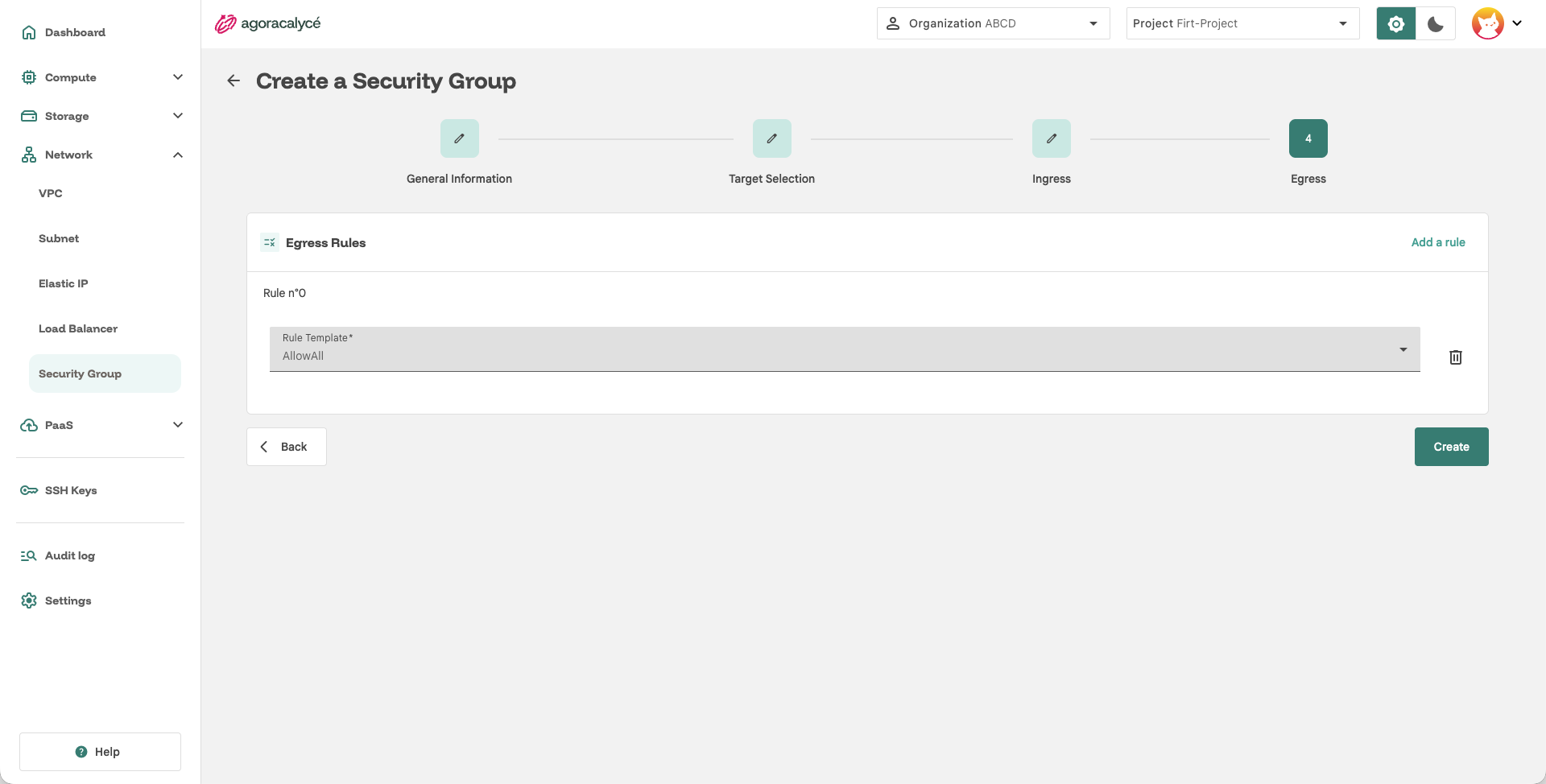Collapse the Network menu chevron
The width and height of the screenshot is (1546, 784).
(178, 155)
